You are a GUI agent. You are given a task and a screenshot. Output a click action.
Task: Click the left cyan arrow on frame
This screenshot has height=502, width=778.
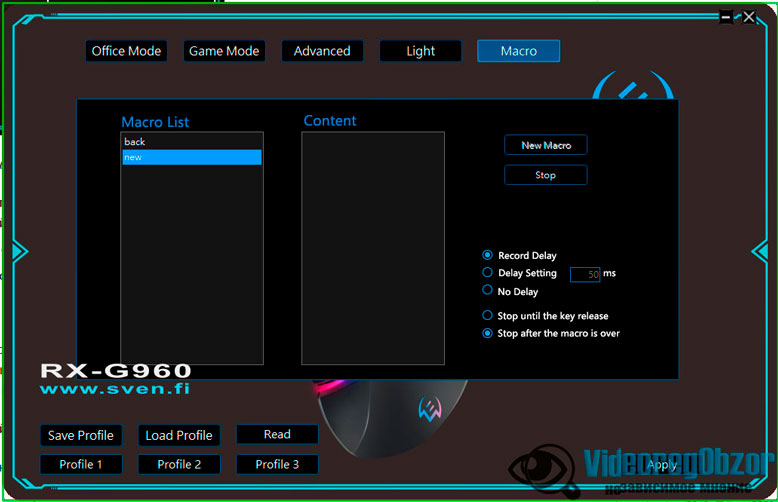pyautogui.click(x=19, y=251)
